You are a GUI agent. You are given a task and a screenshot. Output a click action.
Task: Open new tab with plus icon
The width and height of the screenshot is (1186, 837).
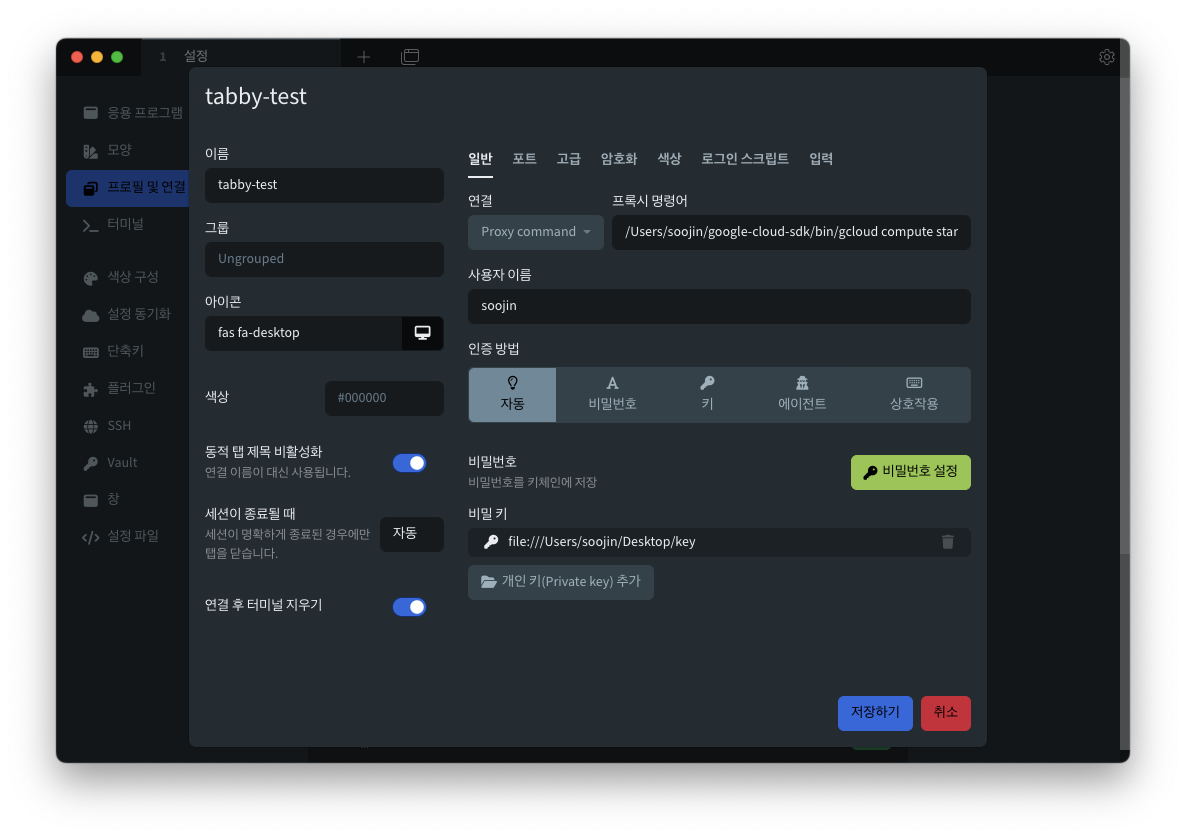[x=364, y=57]
